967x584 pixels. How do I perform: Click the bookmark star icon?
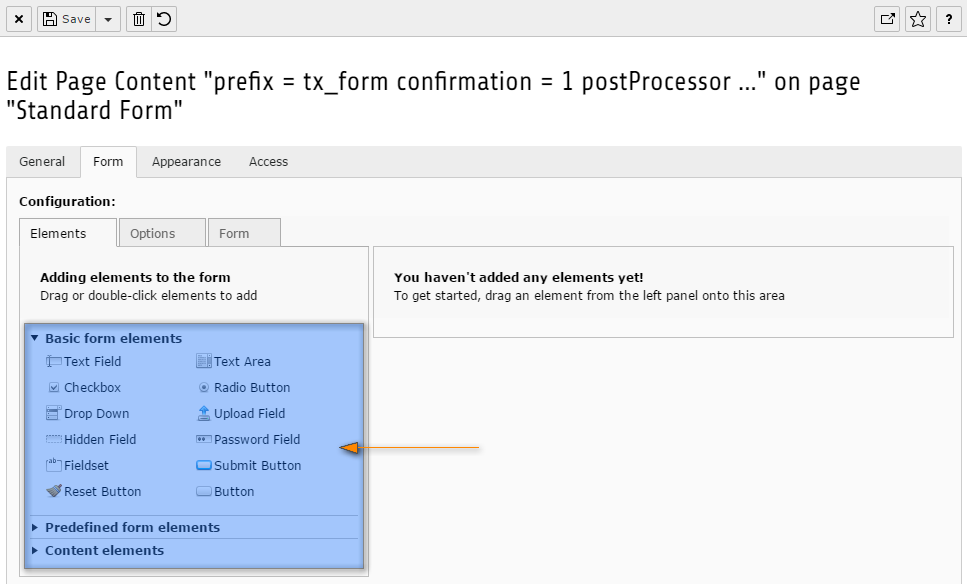(918, 19)
